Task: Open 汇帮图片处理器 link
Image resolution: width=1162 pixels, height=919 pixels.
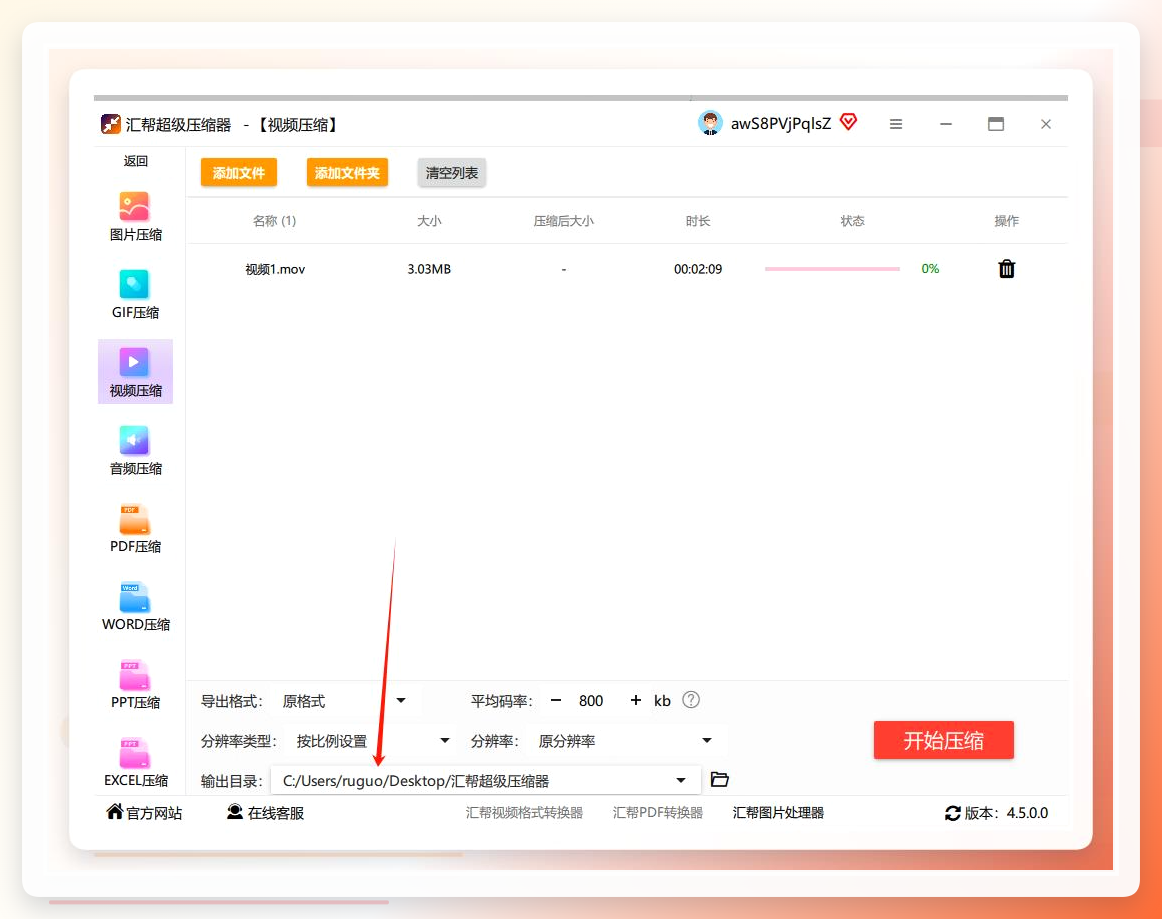Action: pos(778,813)
